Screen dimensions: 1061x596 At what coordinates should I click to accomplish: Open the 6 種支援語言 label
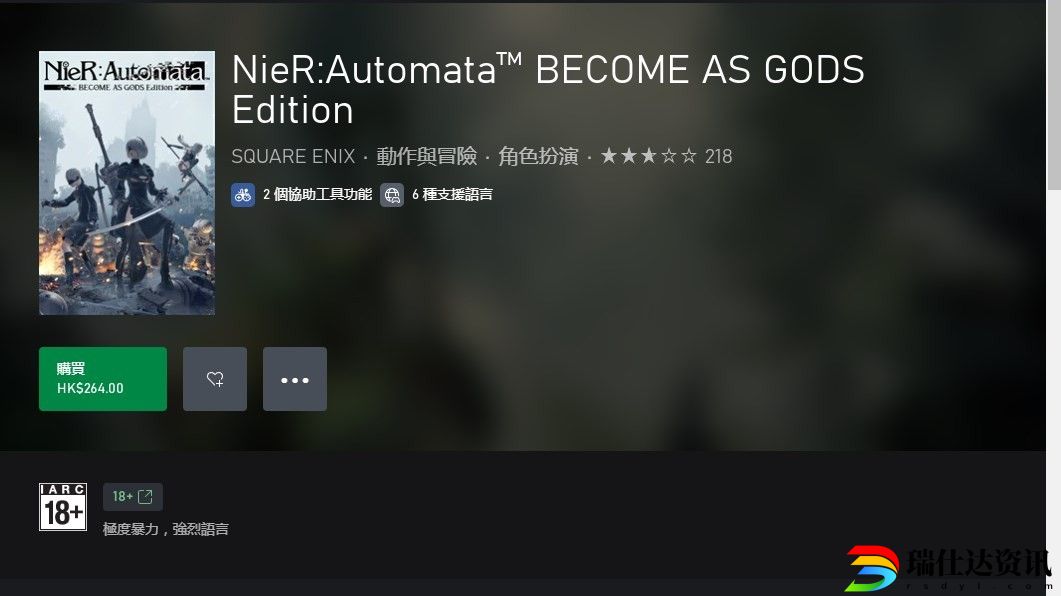pyautogui.click(x=452, y=195)
